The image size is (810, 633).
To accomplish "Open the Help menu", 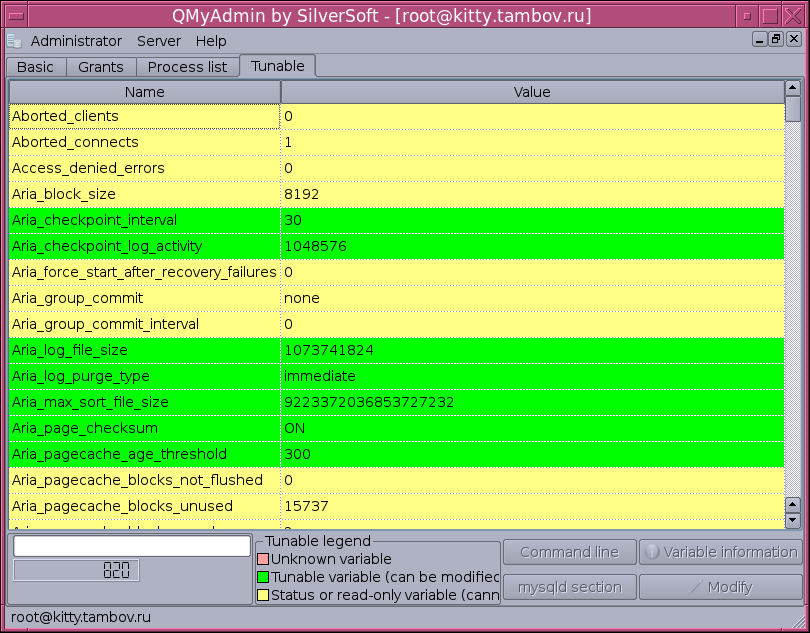I will coord(211,41).
